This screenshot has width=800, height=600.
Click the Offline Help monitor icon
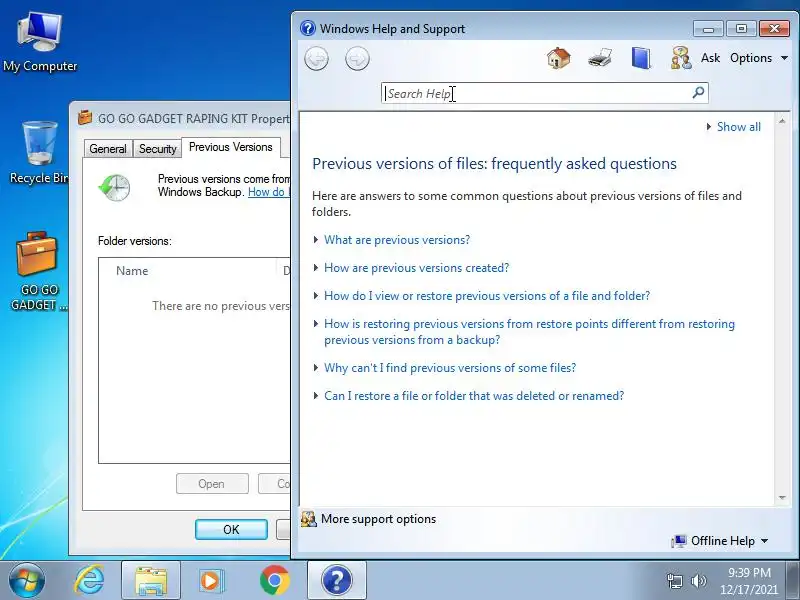click(679, 541)
